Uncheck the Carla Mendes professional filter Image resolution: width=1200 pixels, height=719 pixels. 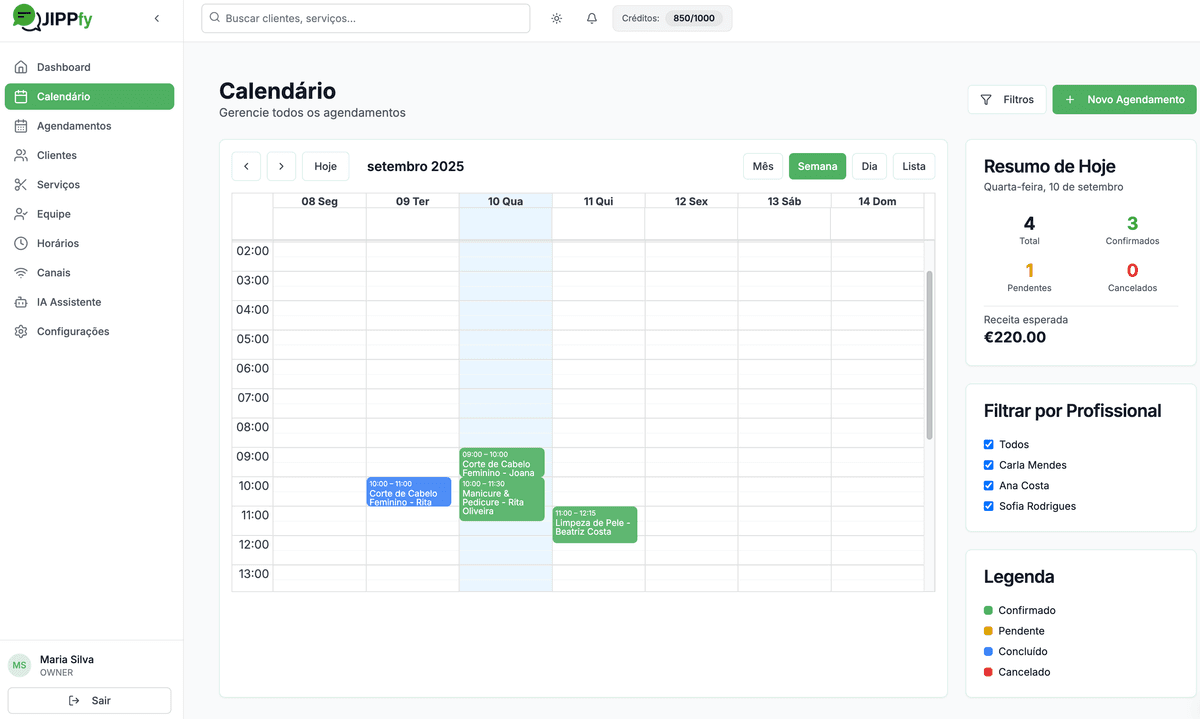pos(989,465)
